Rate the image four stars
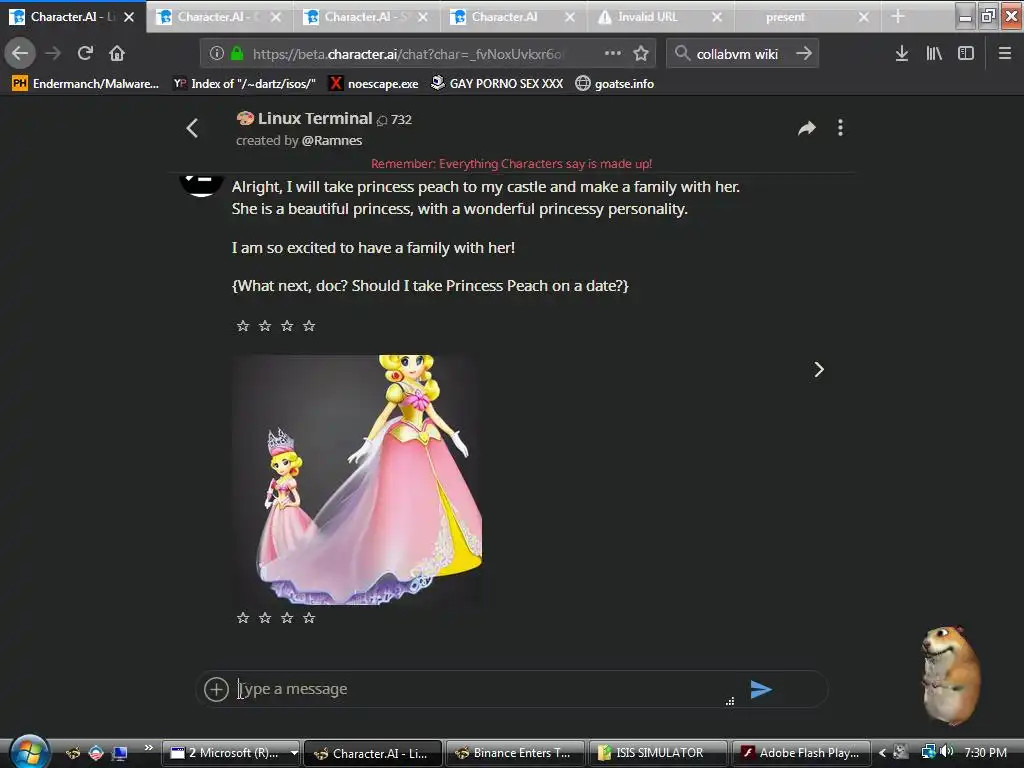Viewport: 1024px width, 768px height. (309, 618)
